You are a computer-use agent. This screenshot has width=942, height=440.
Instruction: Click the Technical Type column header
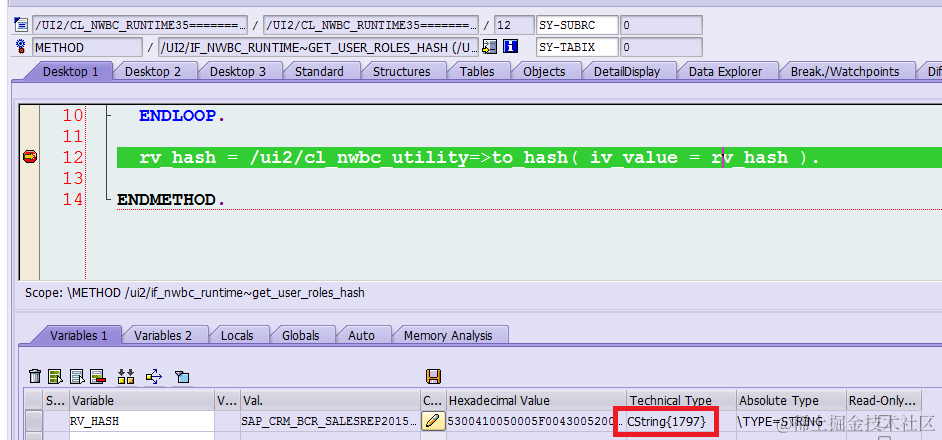click(x=681, y=400)
